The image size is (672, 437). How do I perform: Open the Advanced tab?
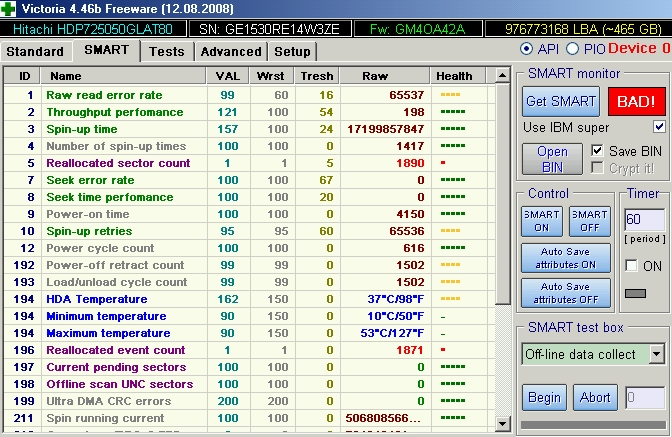pyautogui.click(x=230, y=51)
